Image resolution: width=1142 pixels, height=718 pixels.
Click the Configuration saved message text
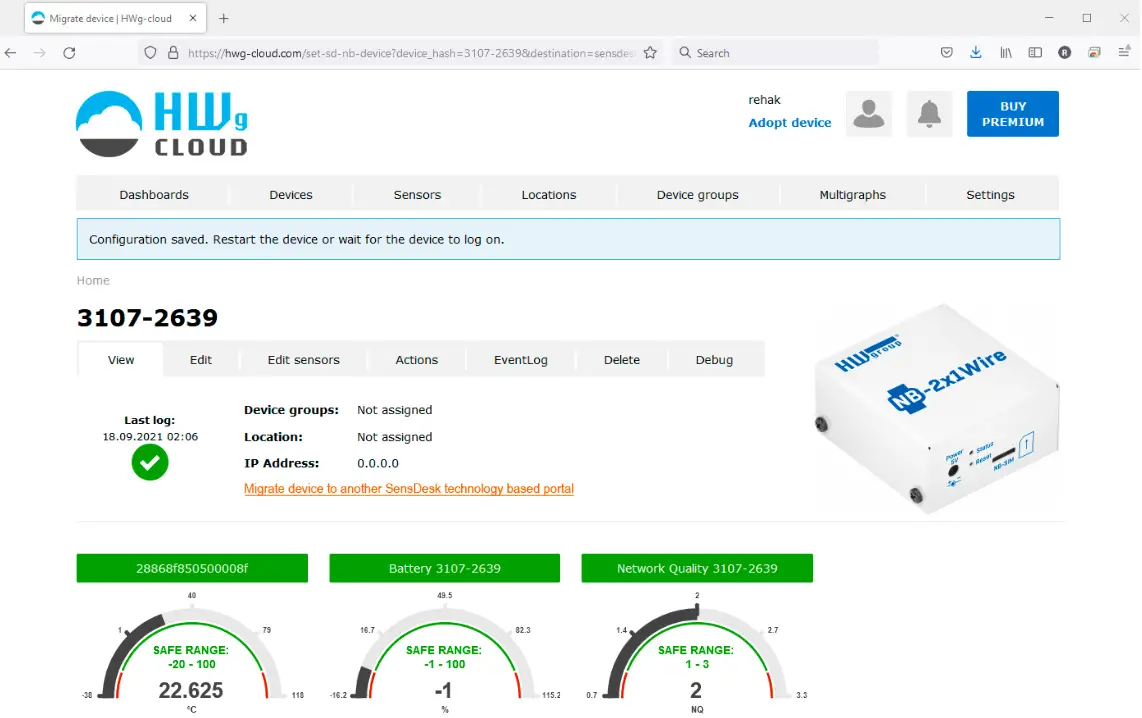coord(296,239)
